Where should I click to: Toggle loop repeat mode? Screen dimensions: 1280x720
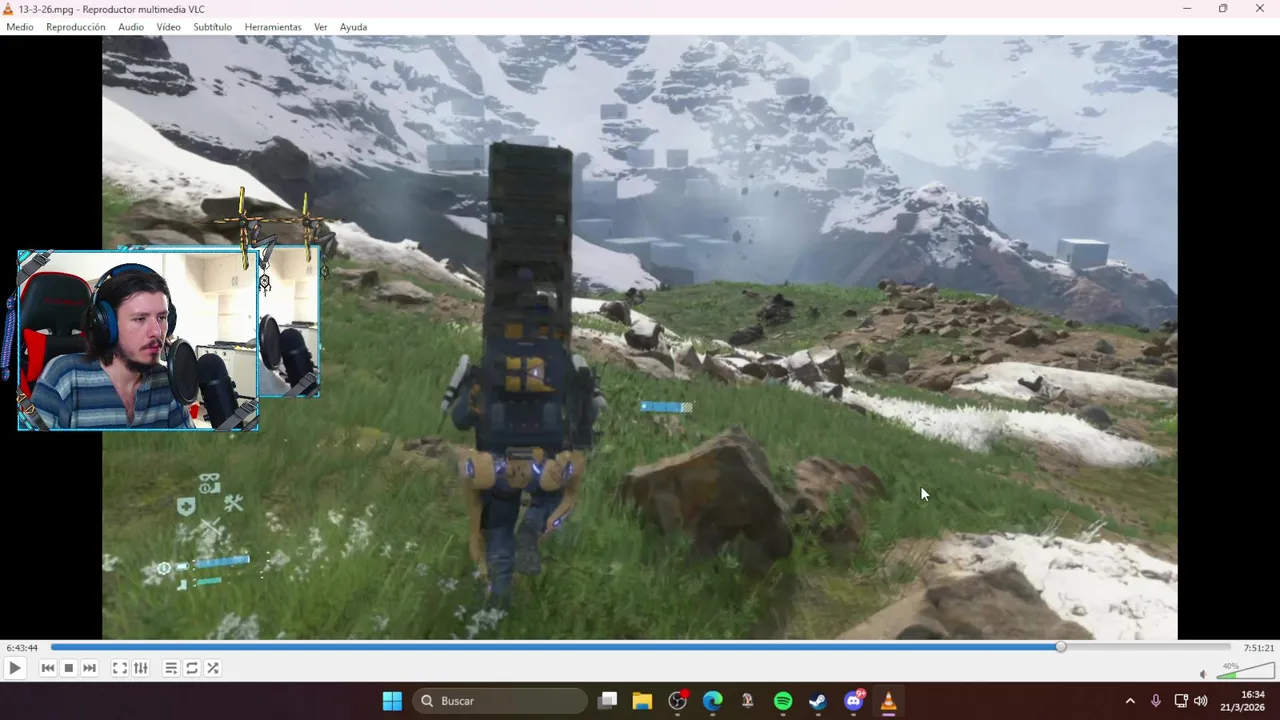192,668
